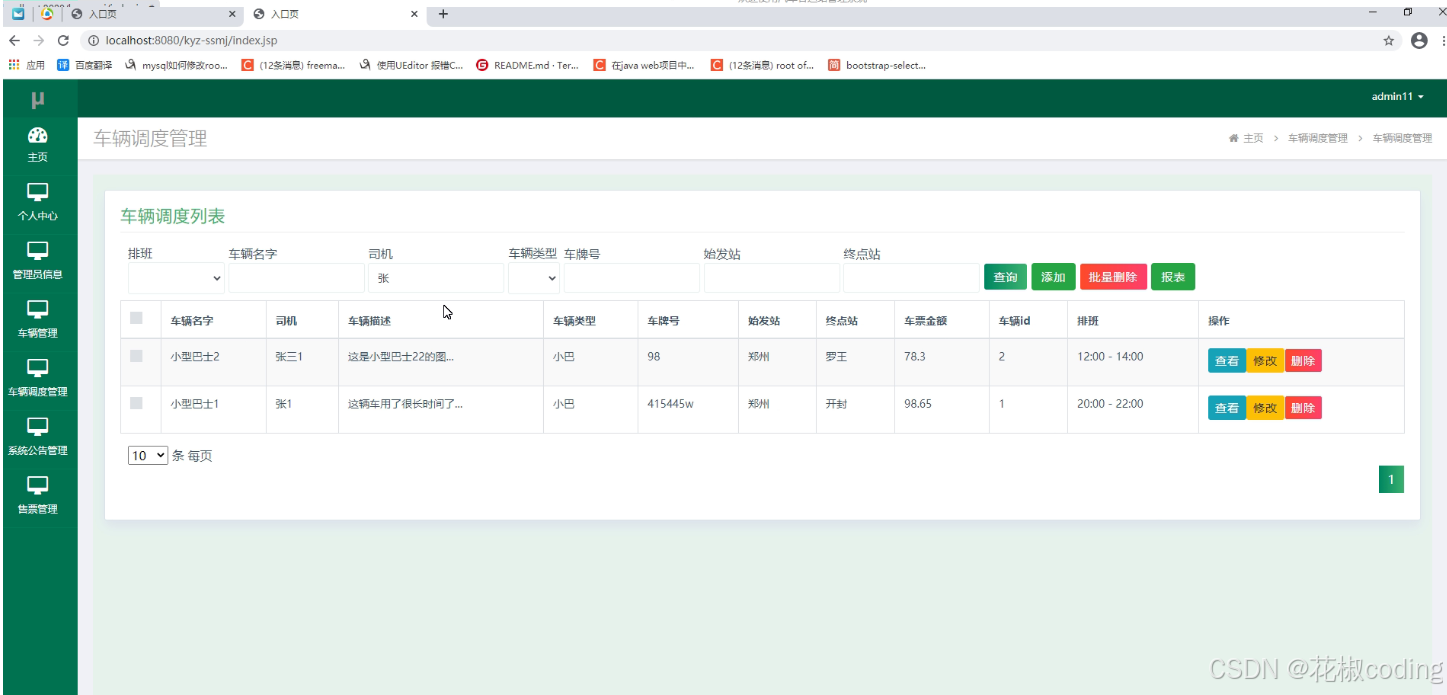Open 车辆管理 monitor icon in sidebar

tap(38, 310)
